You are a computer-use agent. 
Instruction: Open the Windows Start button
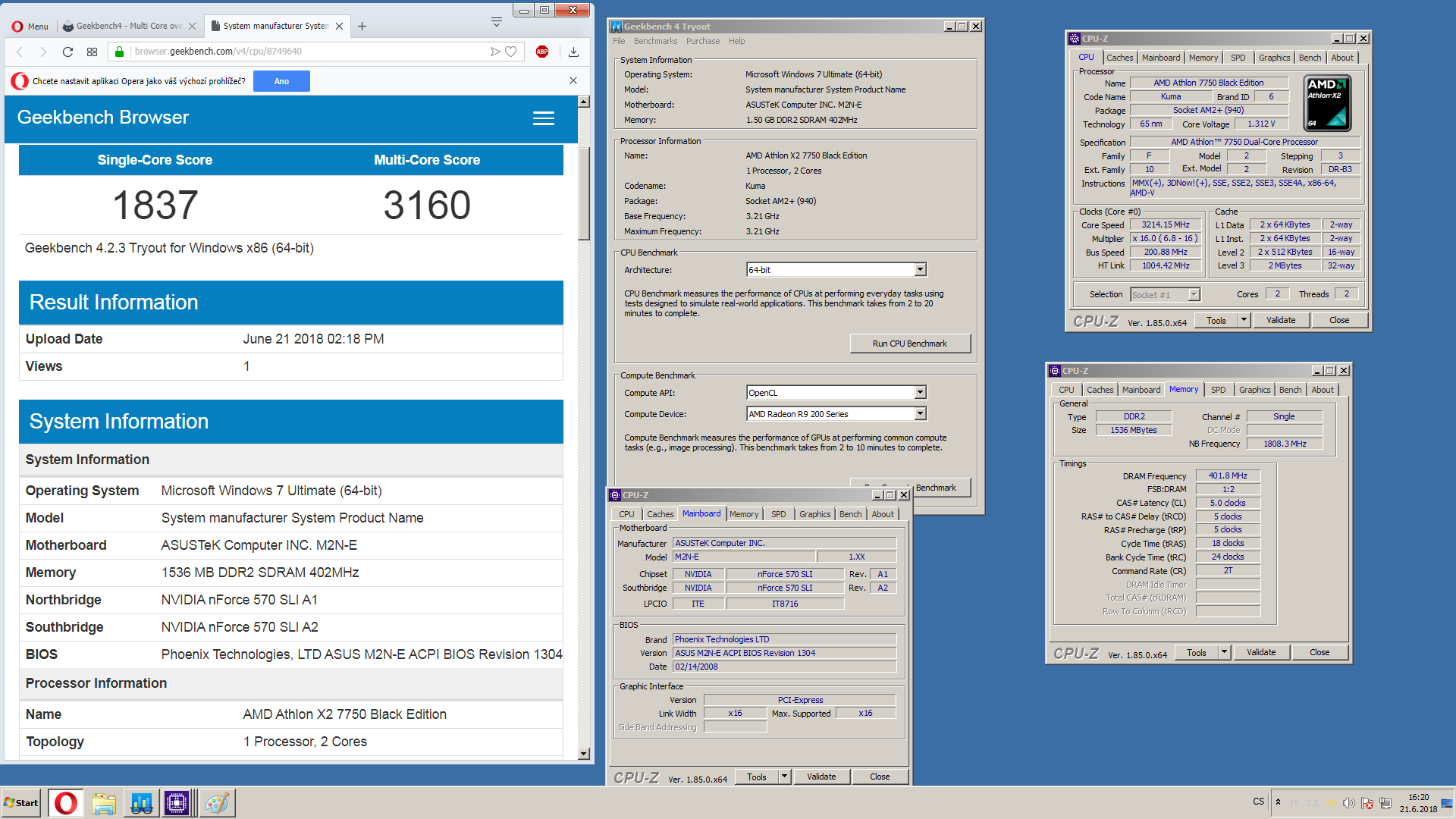(21, 803)
